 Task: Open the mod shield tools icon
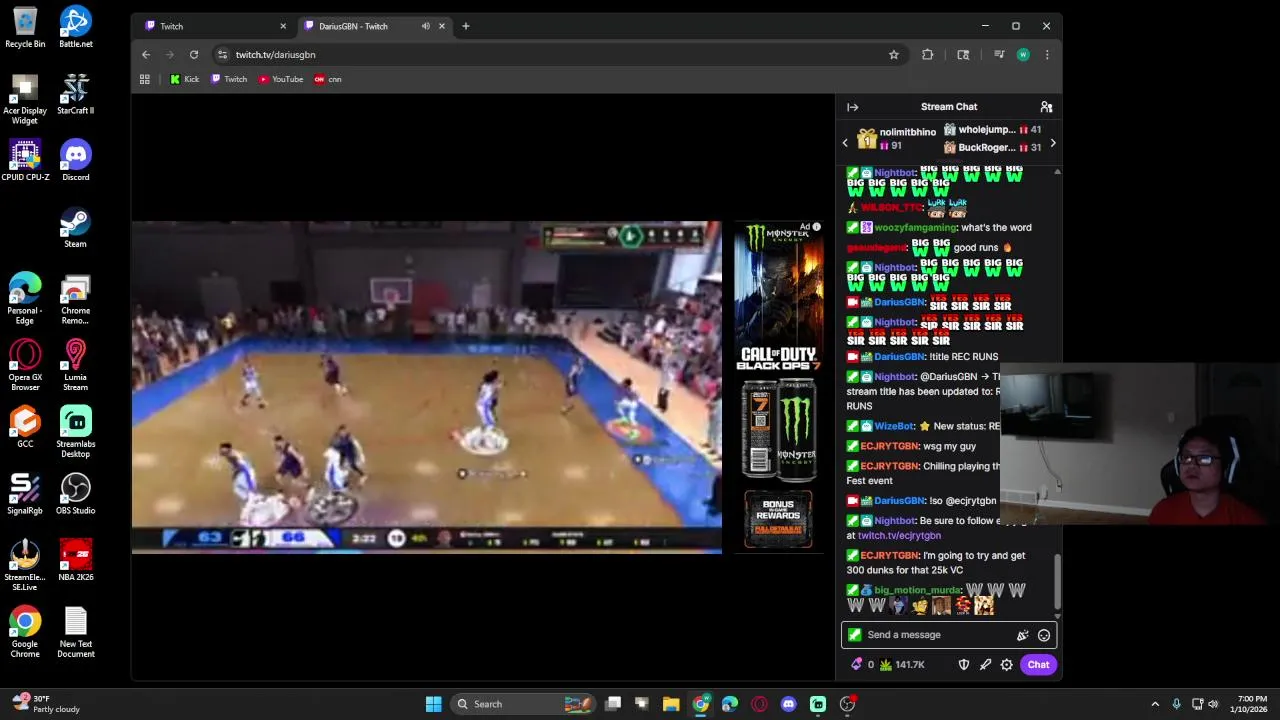pos(964,665)
